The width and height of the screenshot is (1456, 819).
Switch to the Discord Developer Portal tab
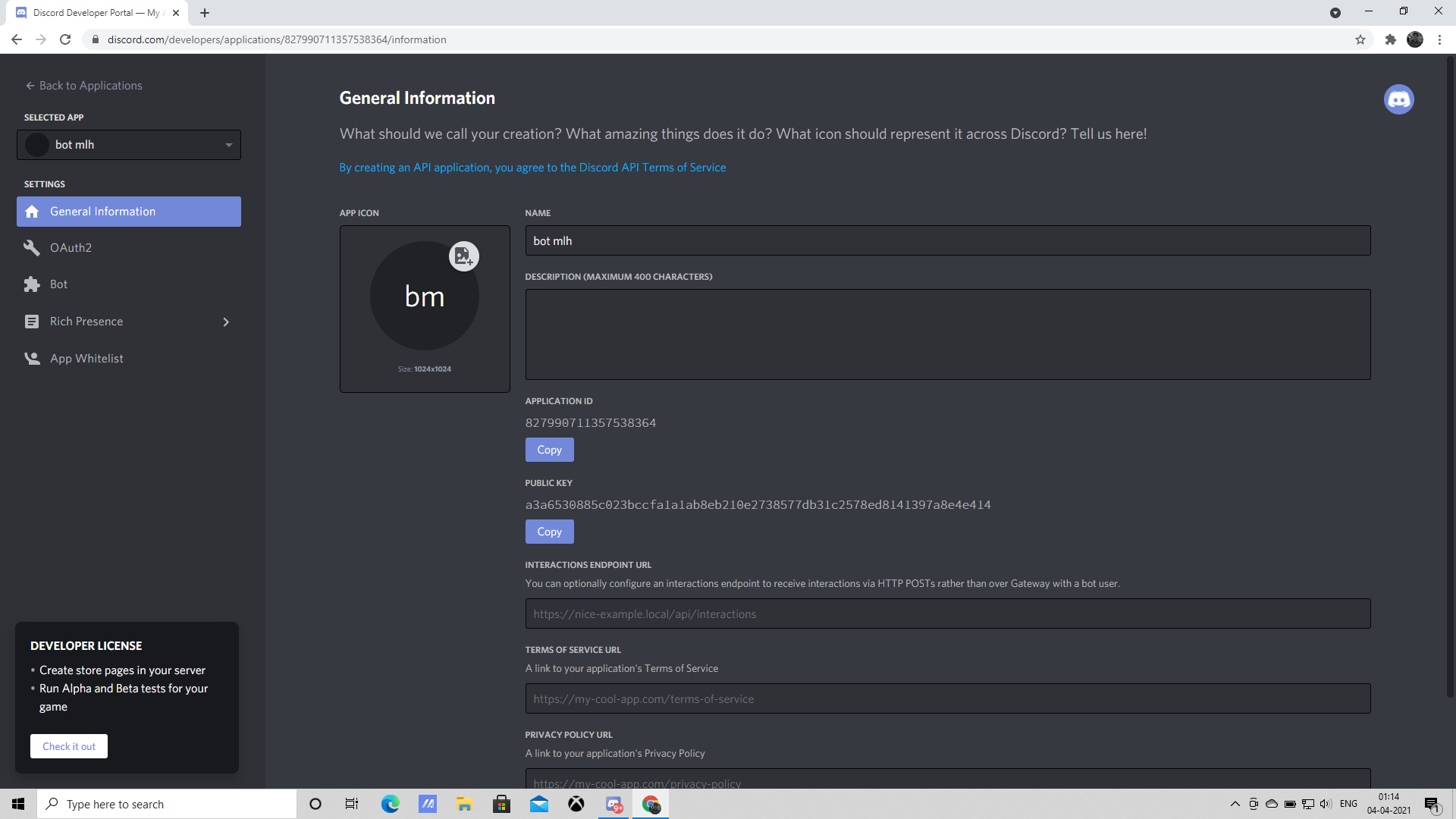(95, 13)
